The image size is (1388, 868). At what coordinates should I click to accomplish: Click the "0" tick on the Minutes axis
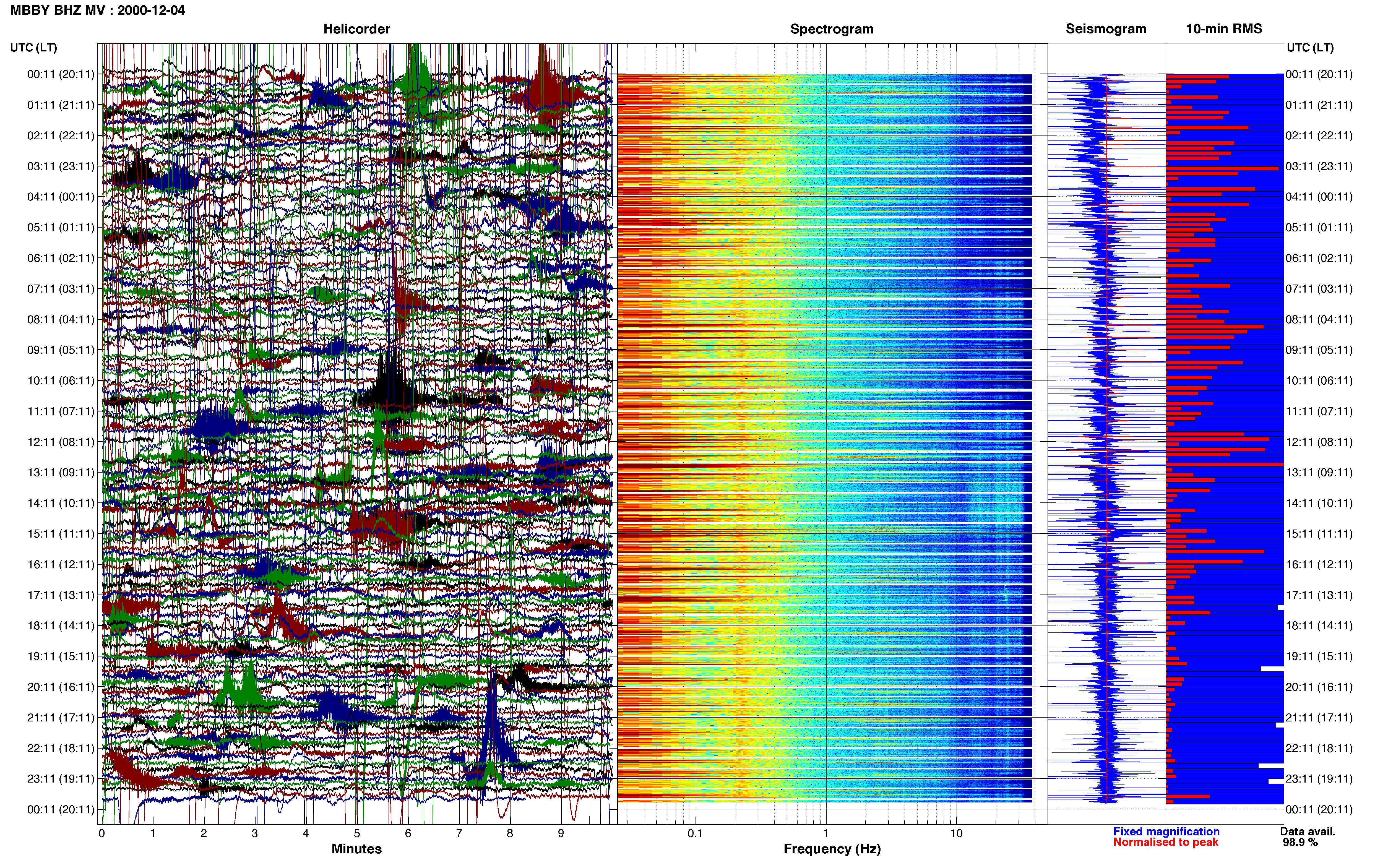[x=101, y=833]
